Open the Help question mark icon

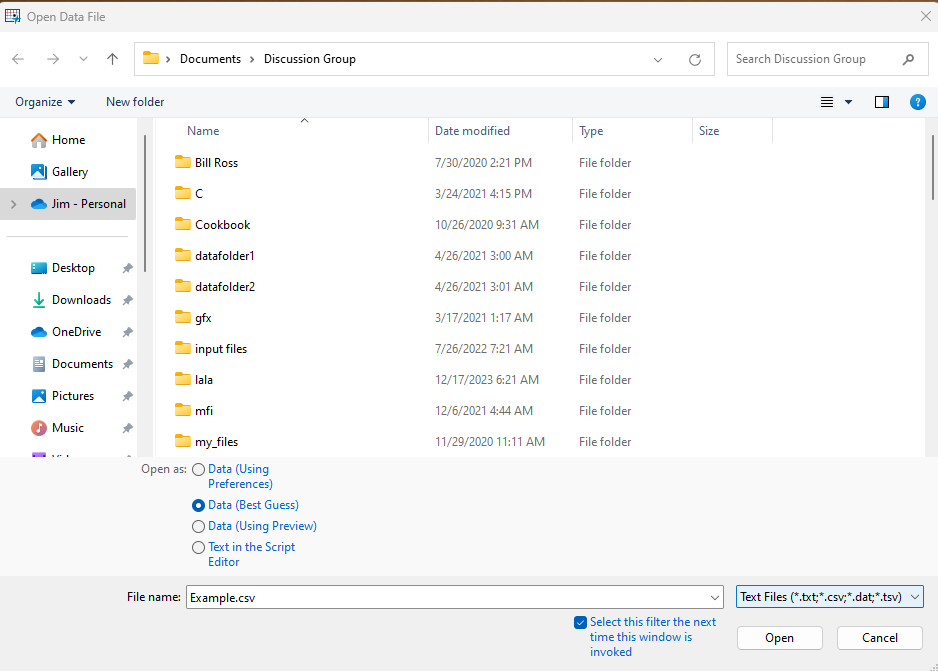pos(917,102)
